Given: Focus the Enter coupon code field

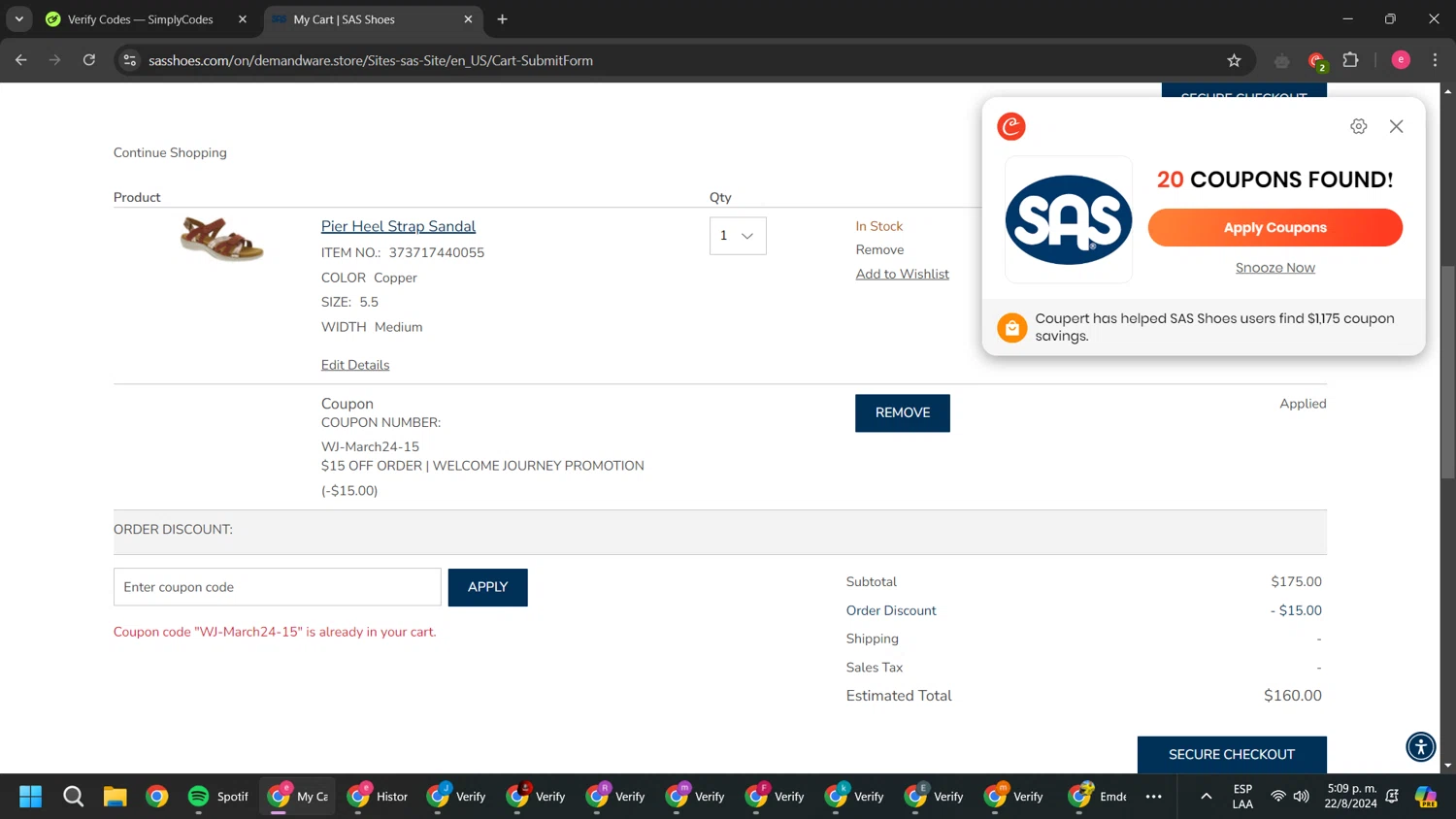Looking at the screenshot, I should tap(278, 587).
